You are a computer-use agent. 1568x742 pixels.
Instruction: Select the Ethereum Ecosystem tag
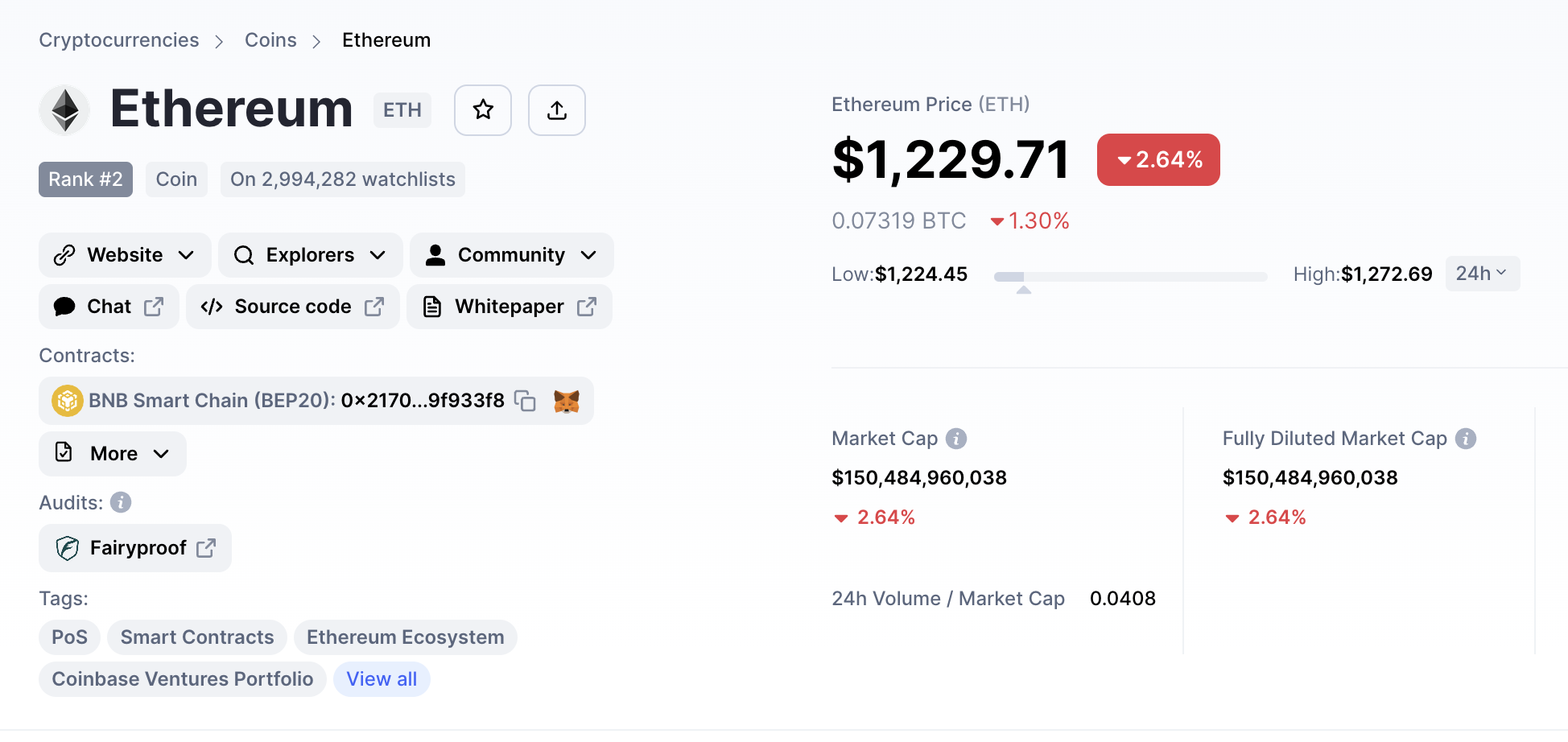point(406,637)
